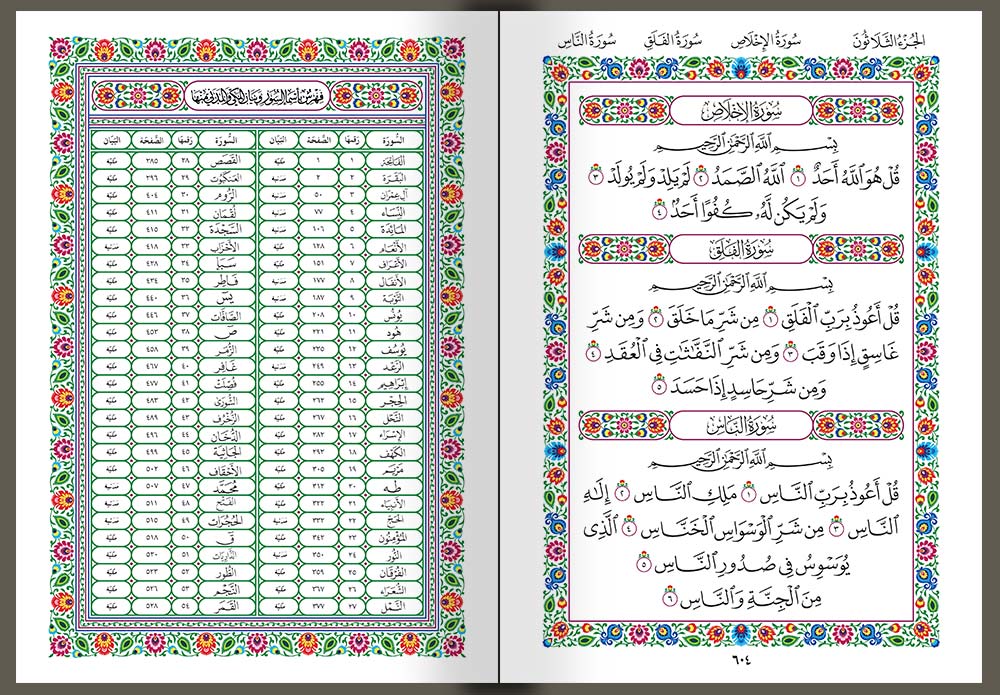This screenshot has width=1000, height=695.
Task: Click the top header text سورة الناس
Action: [x=587, y=40]
